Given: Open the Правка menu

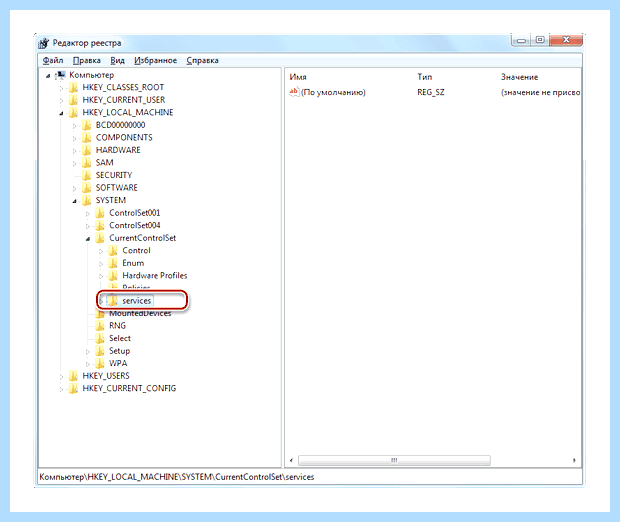Looking at the screenshot, I should [x=87, y=61].
